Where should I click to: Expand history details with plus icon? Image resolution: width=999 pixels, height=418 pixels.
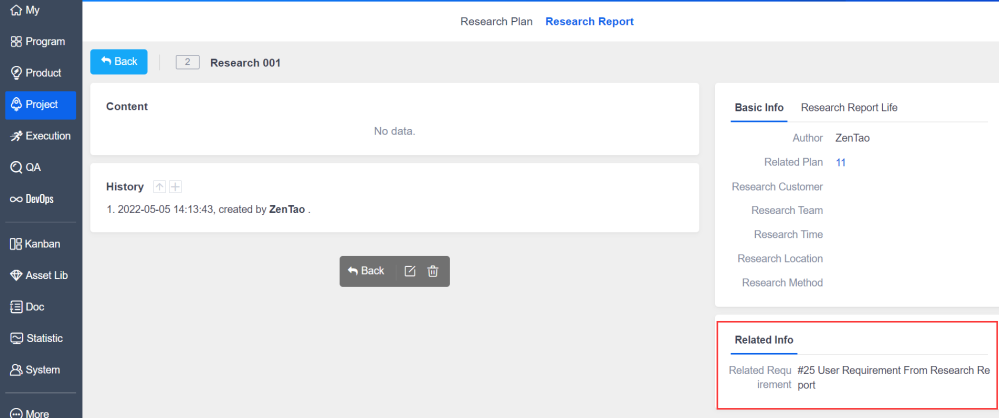(x=175, y=187)
